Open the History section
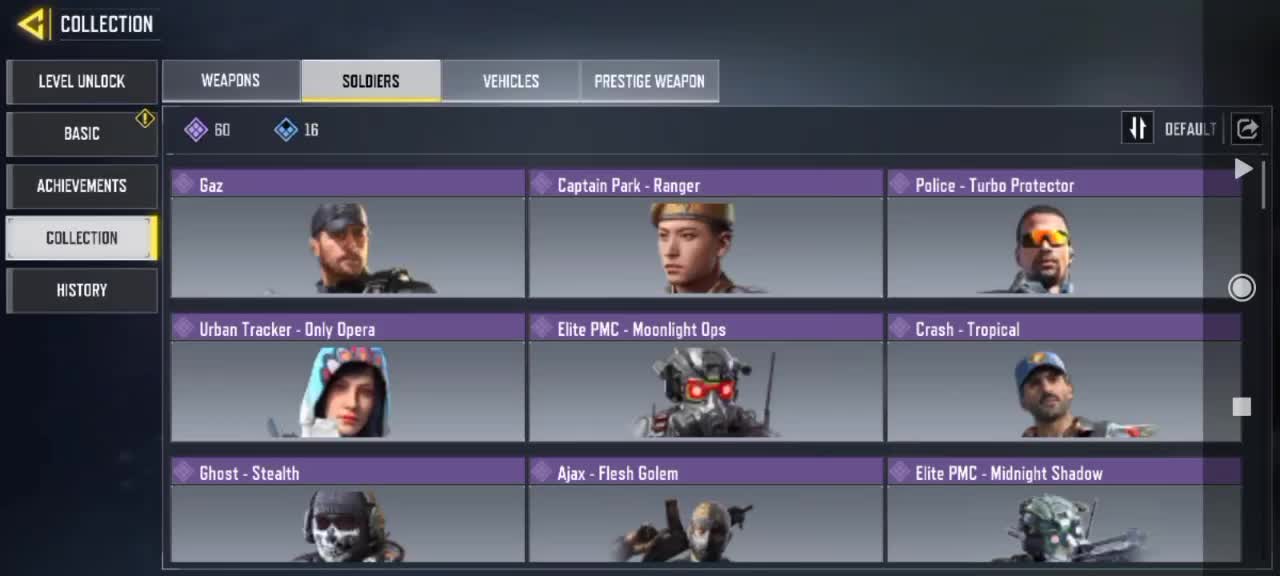Image resolution: width=1280 pixels, height=576 pixels. coord(82,290)
